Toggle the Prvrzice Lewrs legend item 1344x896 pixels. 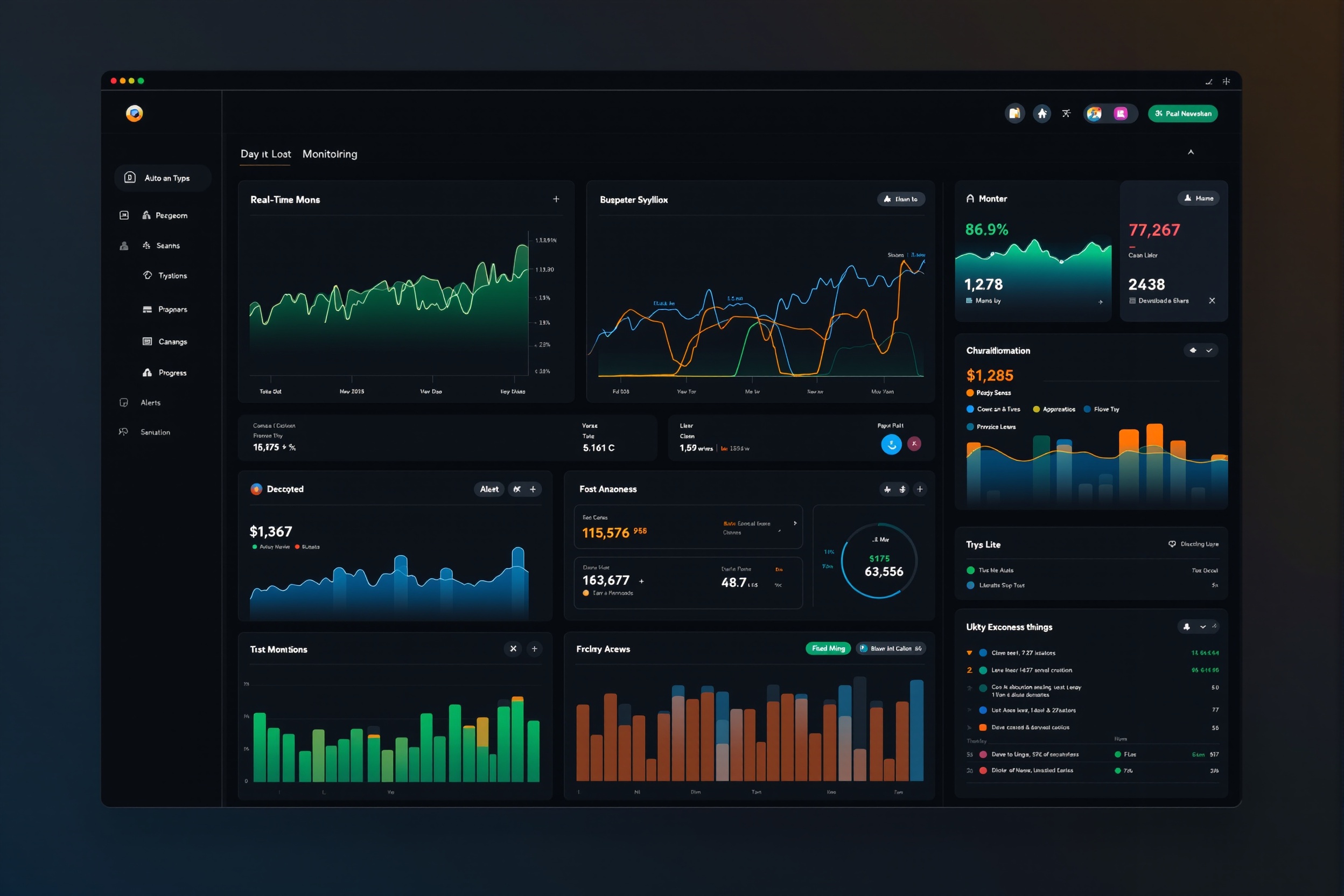(x=991, y=427)
